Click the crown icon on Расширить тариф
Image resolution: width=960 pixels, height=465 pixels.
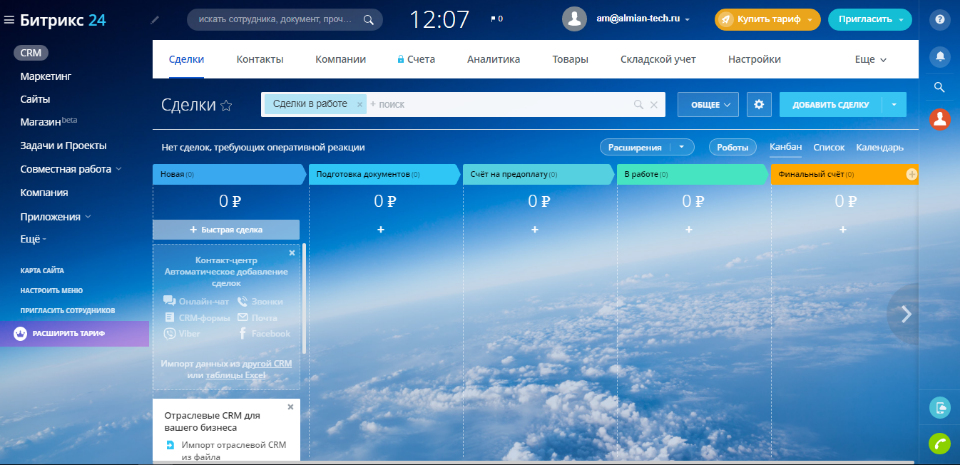(x=20, y=334)
